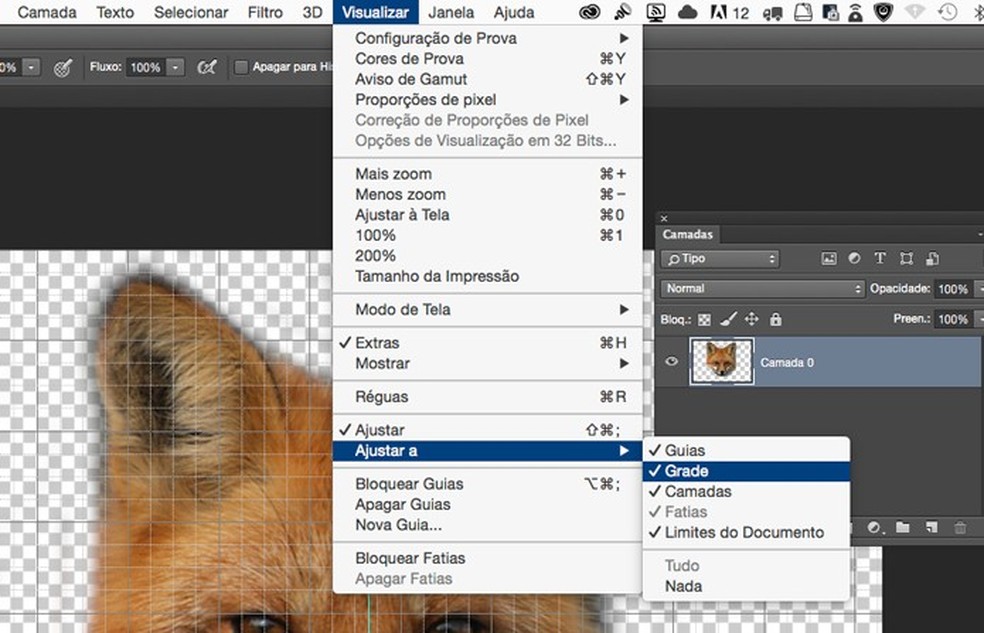This screenshot has width=984, height=633.
Task: Open the Filtro menu
Action: pos(265,12)
